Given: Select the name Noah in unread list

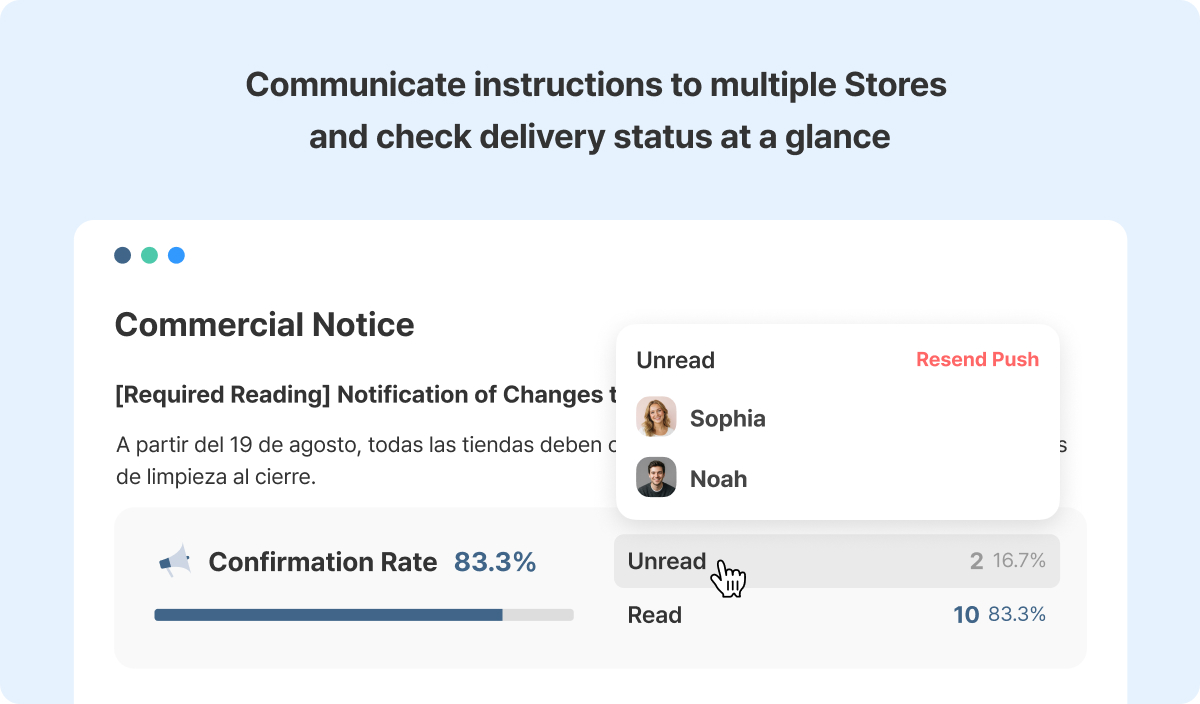Looking at the screenshot, I should pos(719,479).
